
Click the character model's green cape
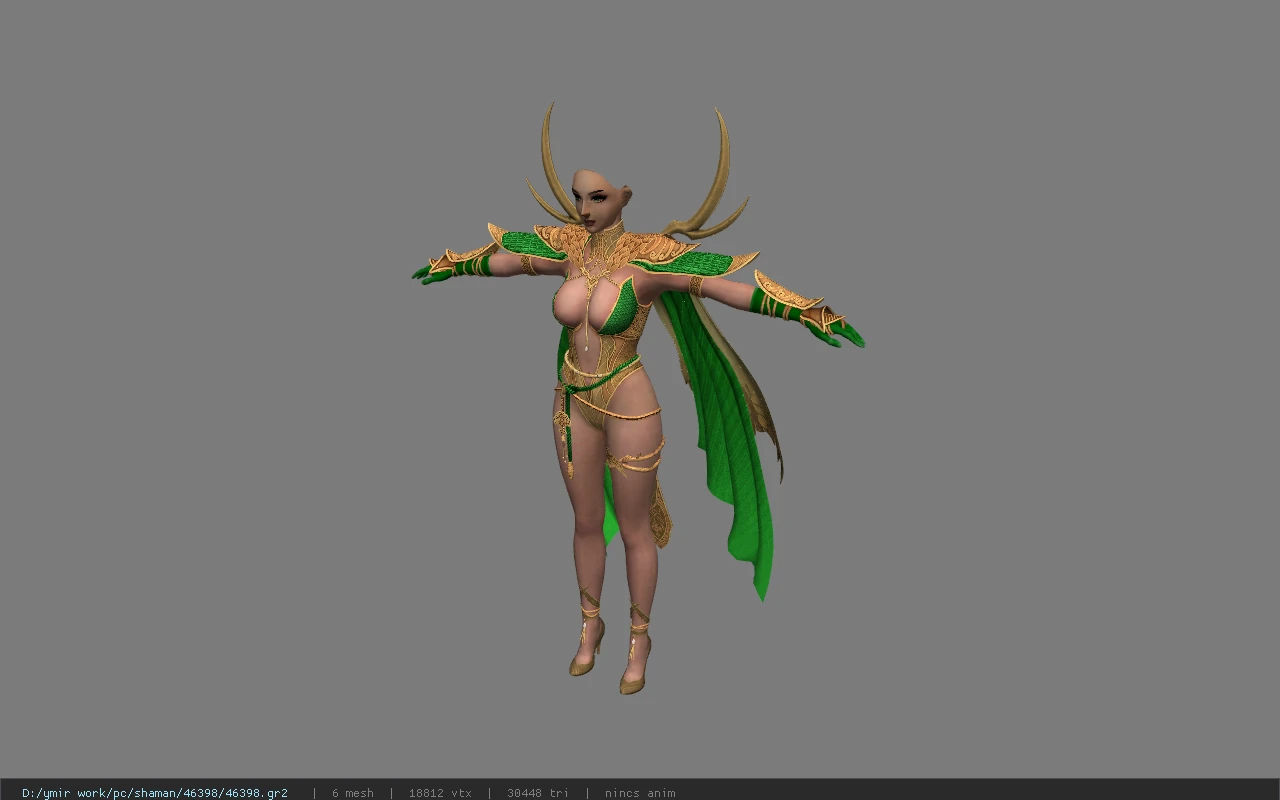click(x=725, y=430)
